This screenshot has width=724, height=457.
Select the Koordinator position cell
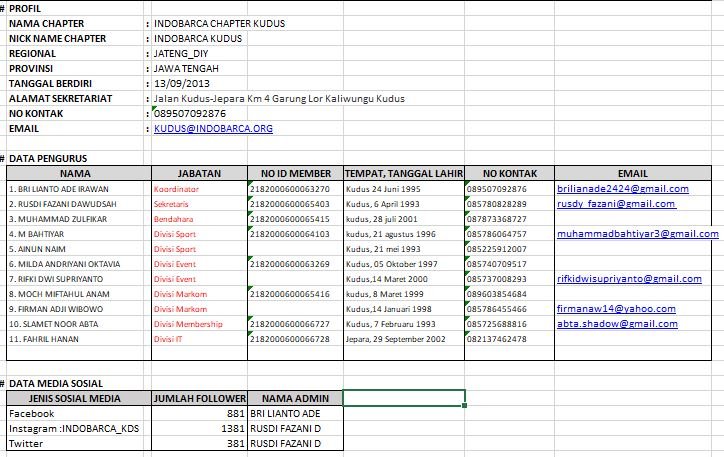tap(199, 188)
